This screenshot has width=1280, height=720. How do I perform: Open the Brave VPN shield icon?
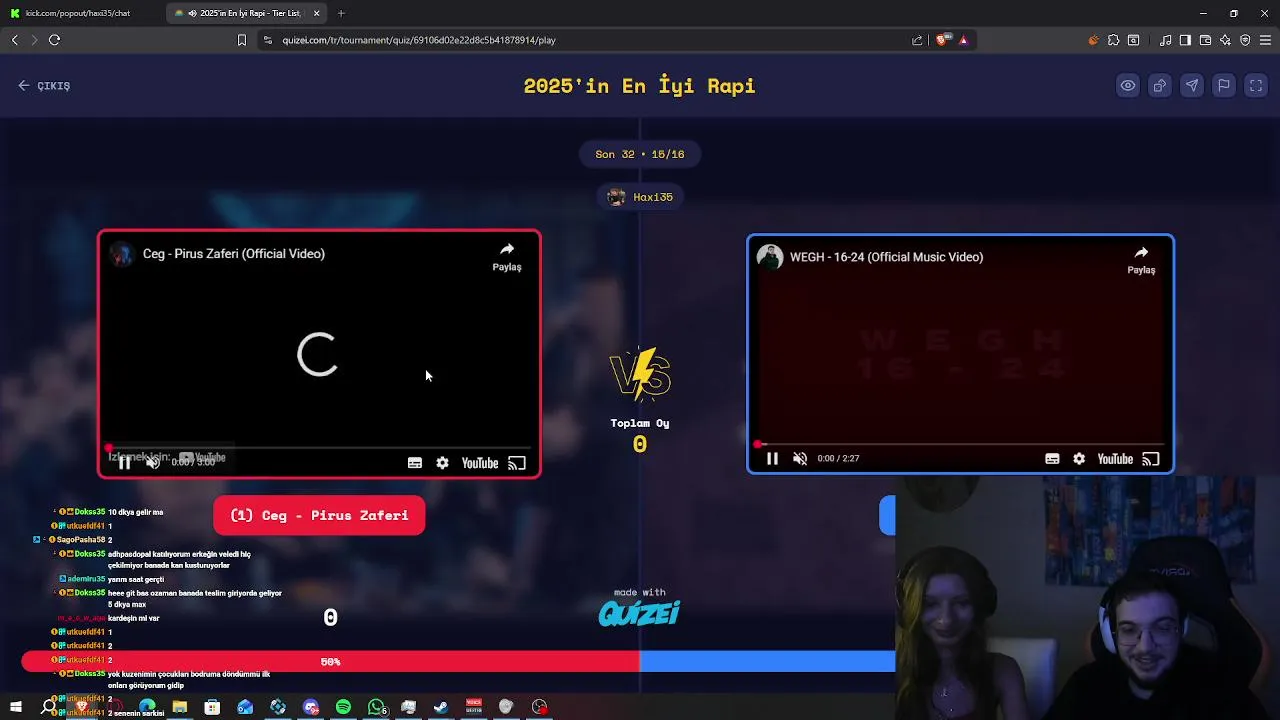(x=1245, y=40)
